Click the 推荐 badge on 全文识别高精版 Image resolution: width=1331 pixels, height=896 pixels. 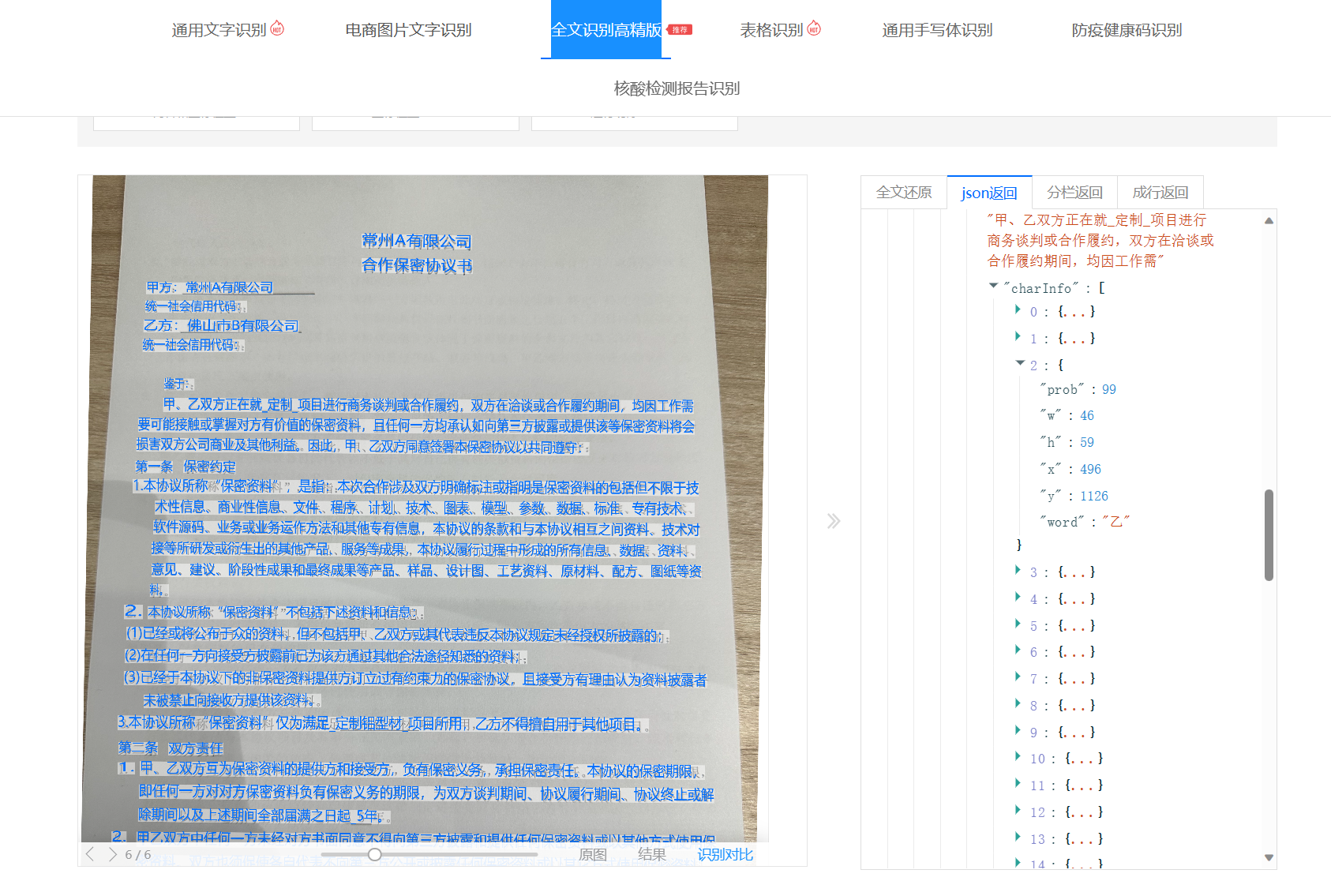680,29
